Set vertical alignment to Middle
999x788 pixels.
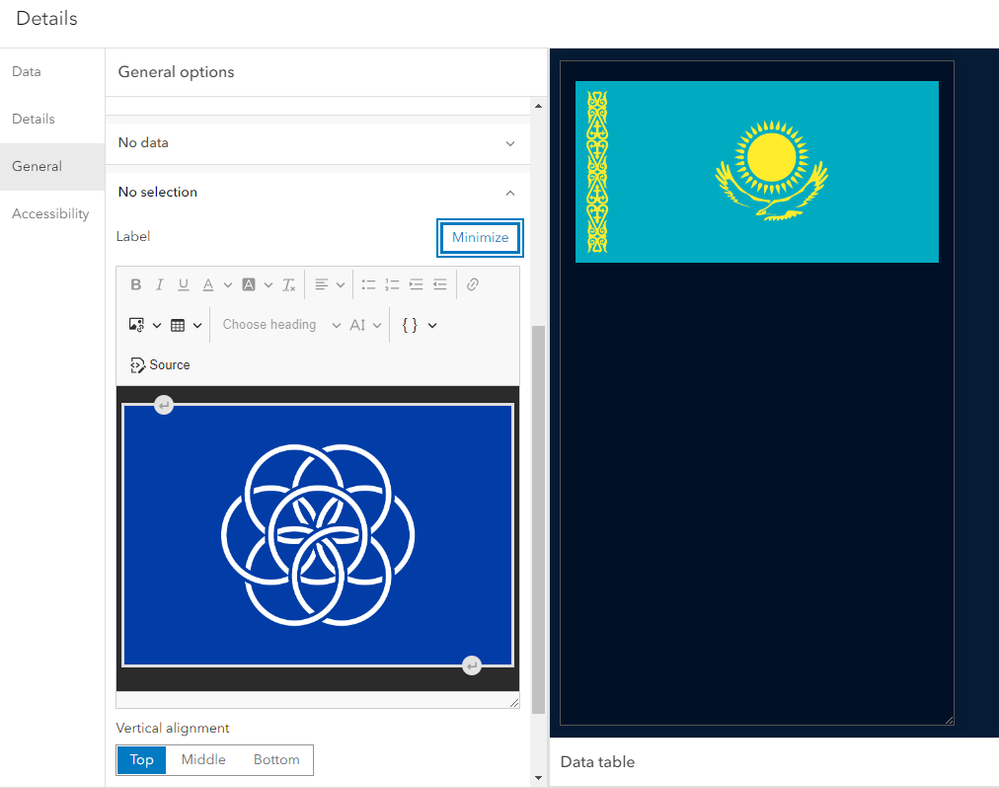(203, 759)
